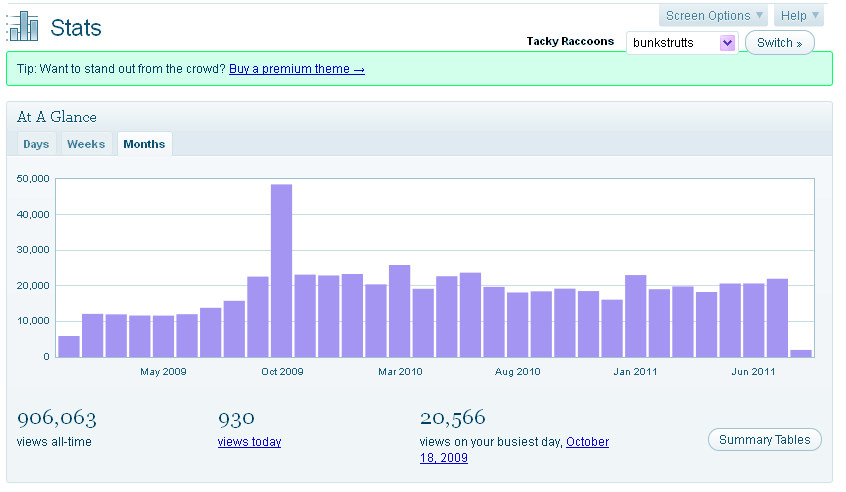Expand the Help panel
The height and width of the screenshot is (492, 846).
pyautogui.click(x=800, y=16)
